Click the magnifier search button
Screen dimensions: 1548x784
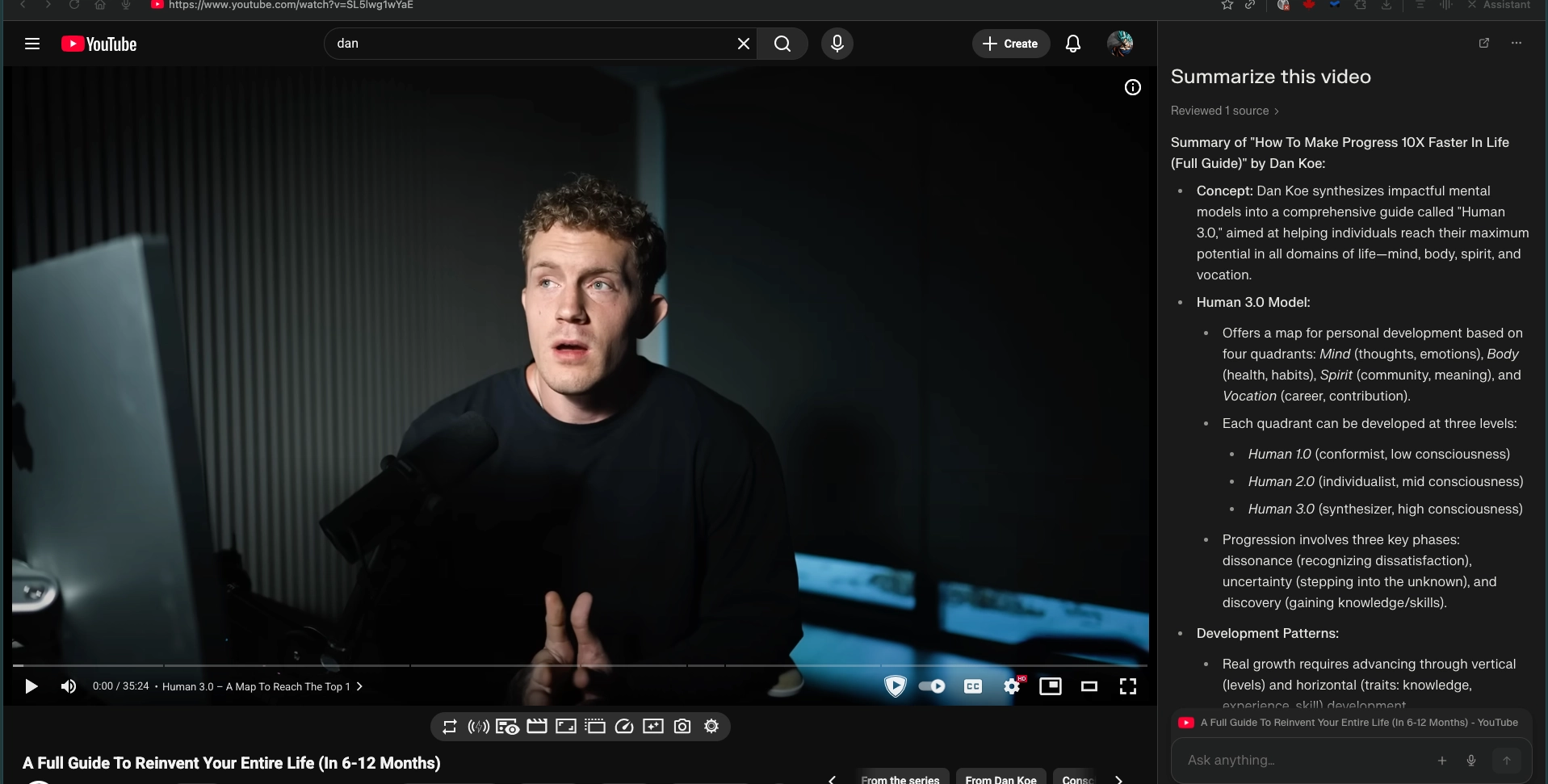pos(782,44)
